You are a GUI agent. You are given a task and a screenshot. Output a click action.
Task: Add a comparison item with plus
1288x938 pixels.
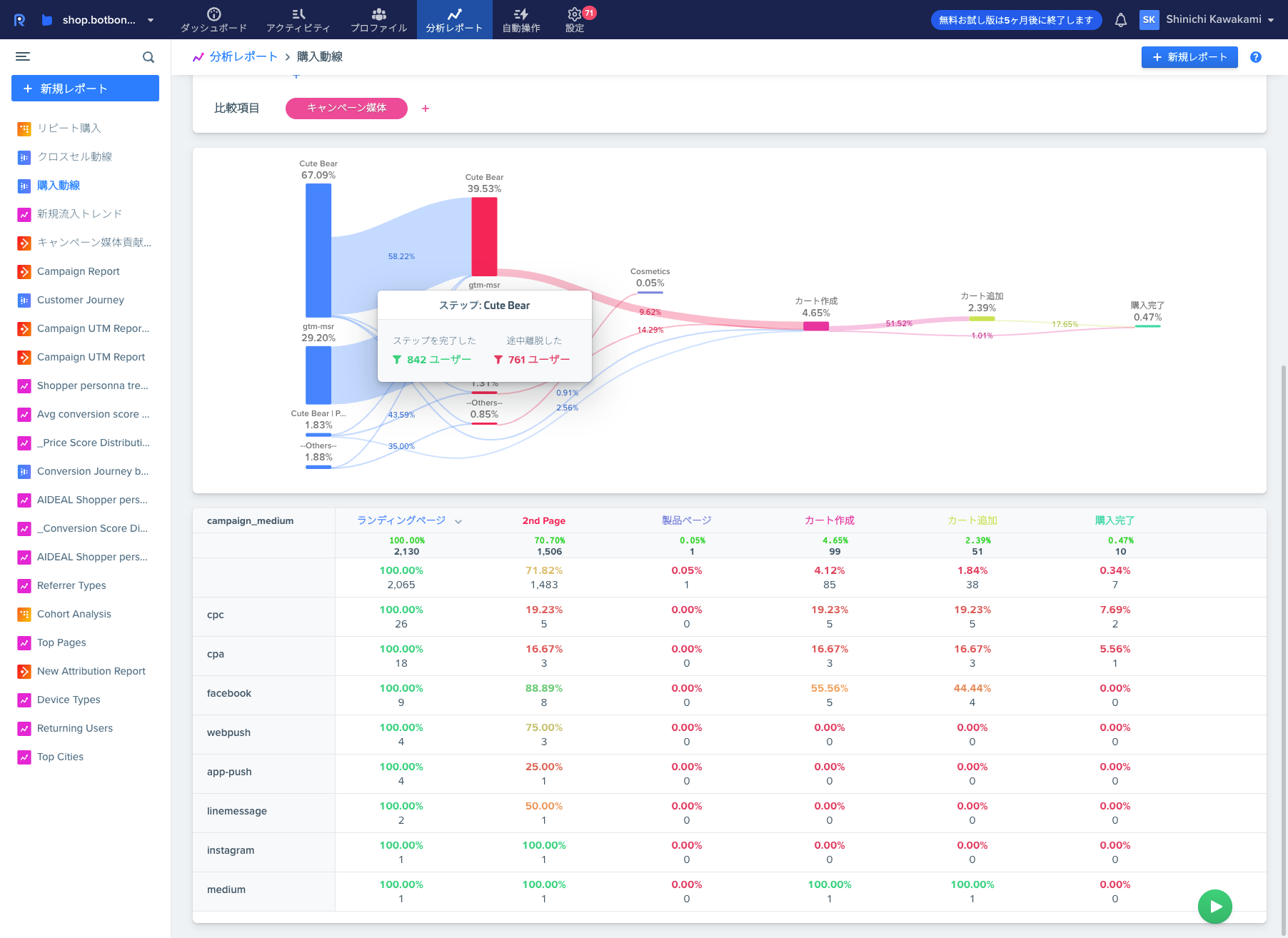tap(426, 109)
